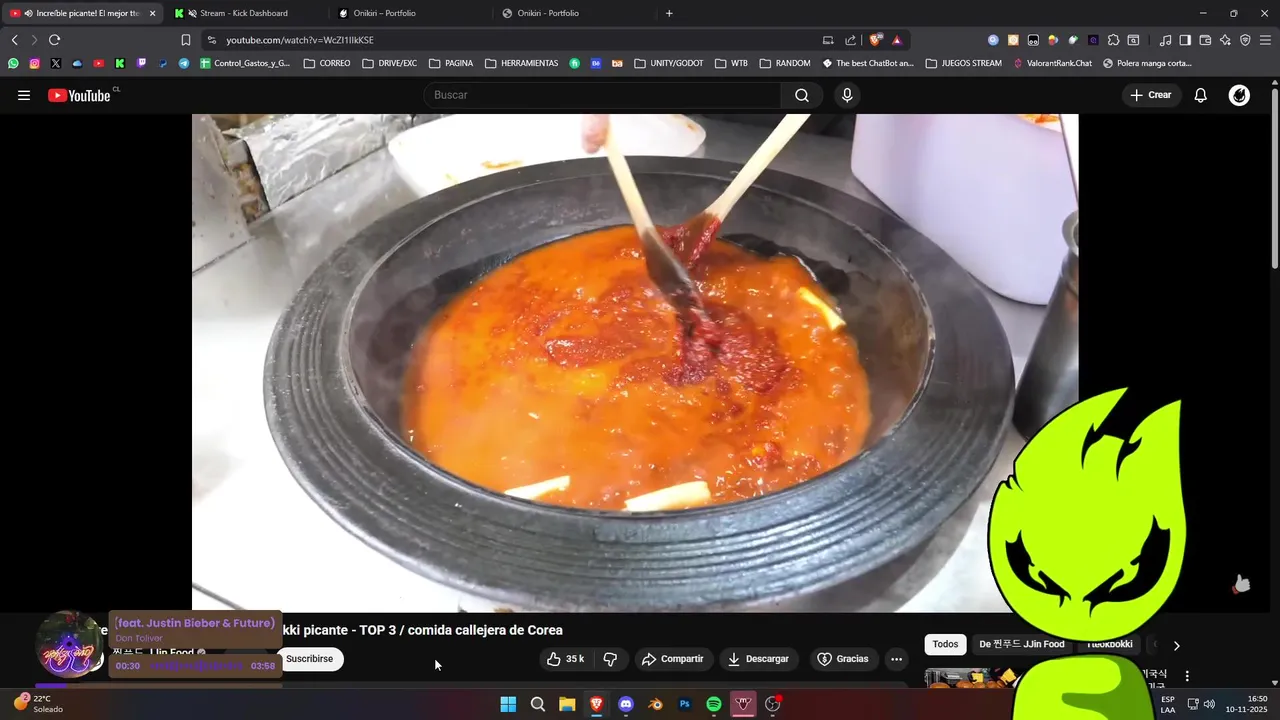This screenshot has width=1280, height=720.
Task: Click the page vertical scrollbar
Action: coord(1274,180)
